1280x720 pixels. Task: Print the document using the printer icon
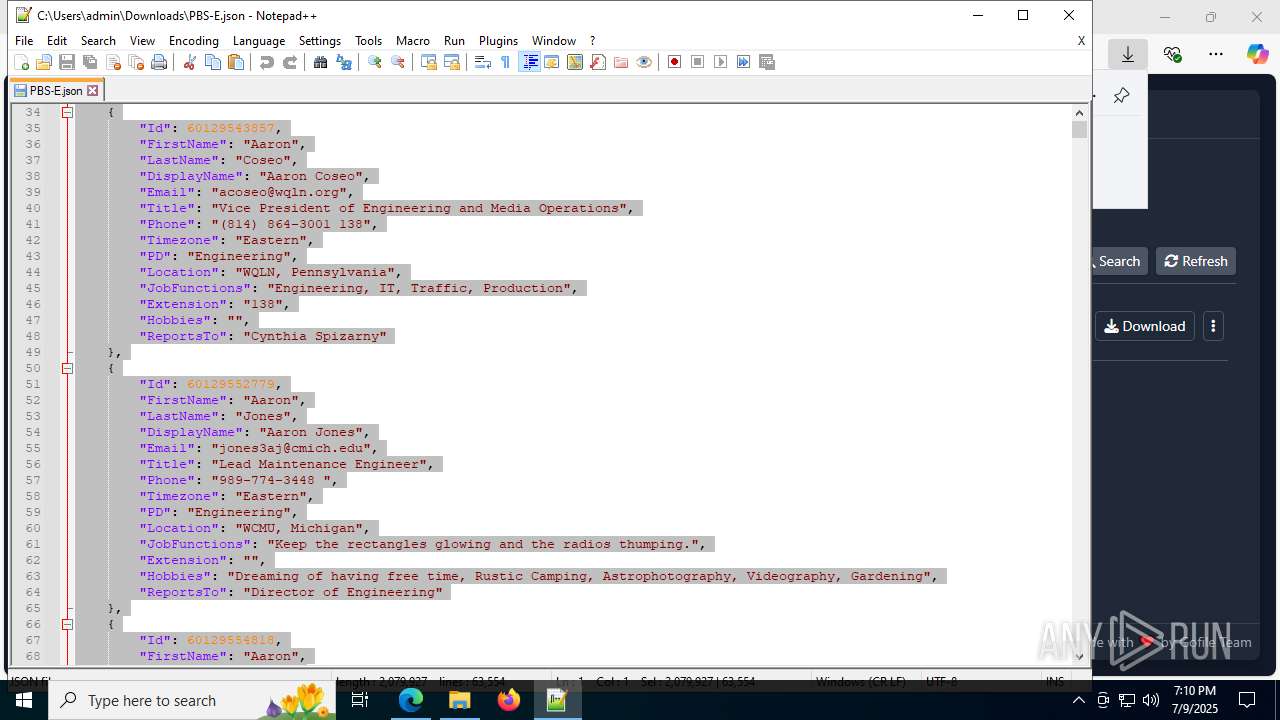159,62
